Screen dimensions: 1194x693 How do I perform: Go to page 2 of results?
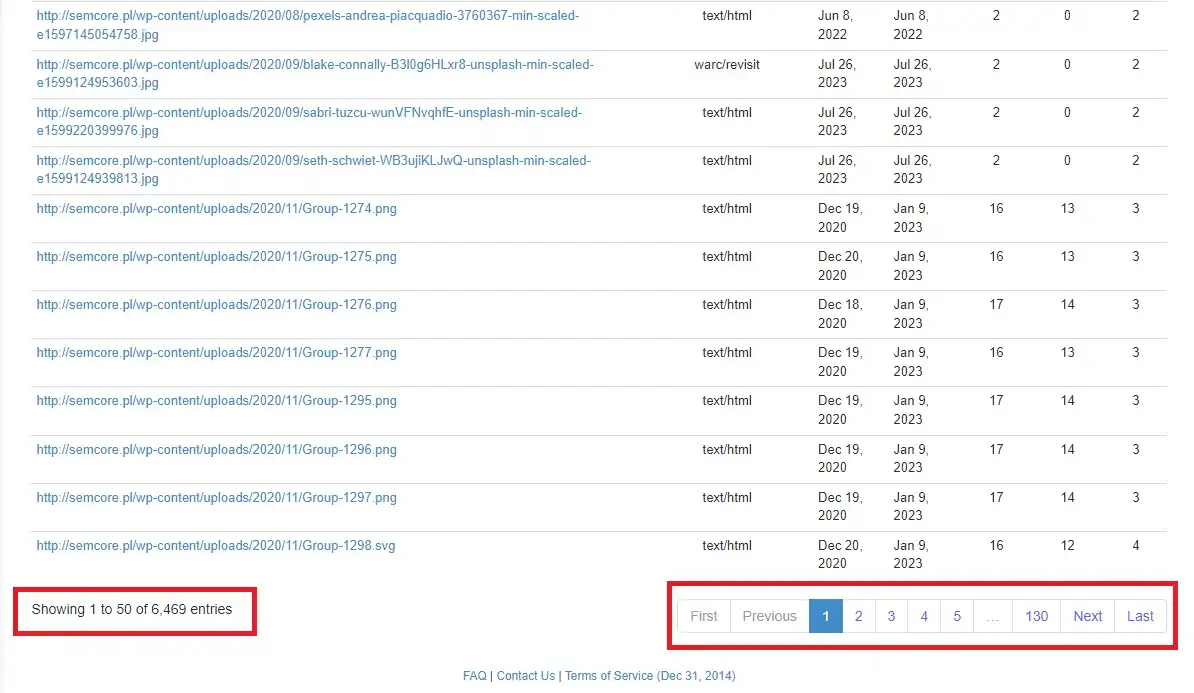coord(858,616)
